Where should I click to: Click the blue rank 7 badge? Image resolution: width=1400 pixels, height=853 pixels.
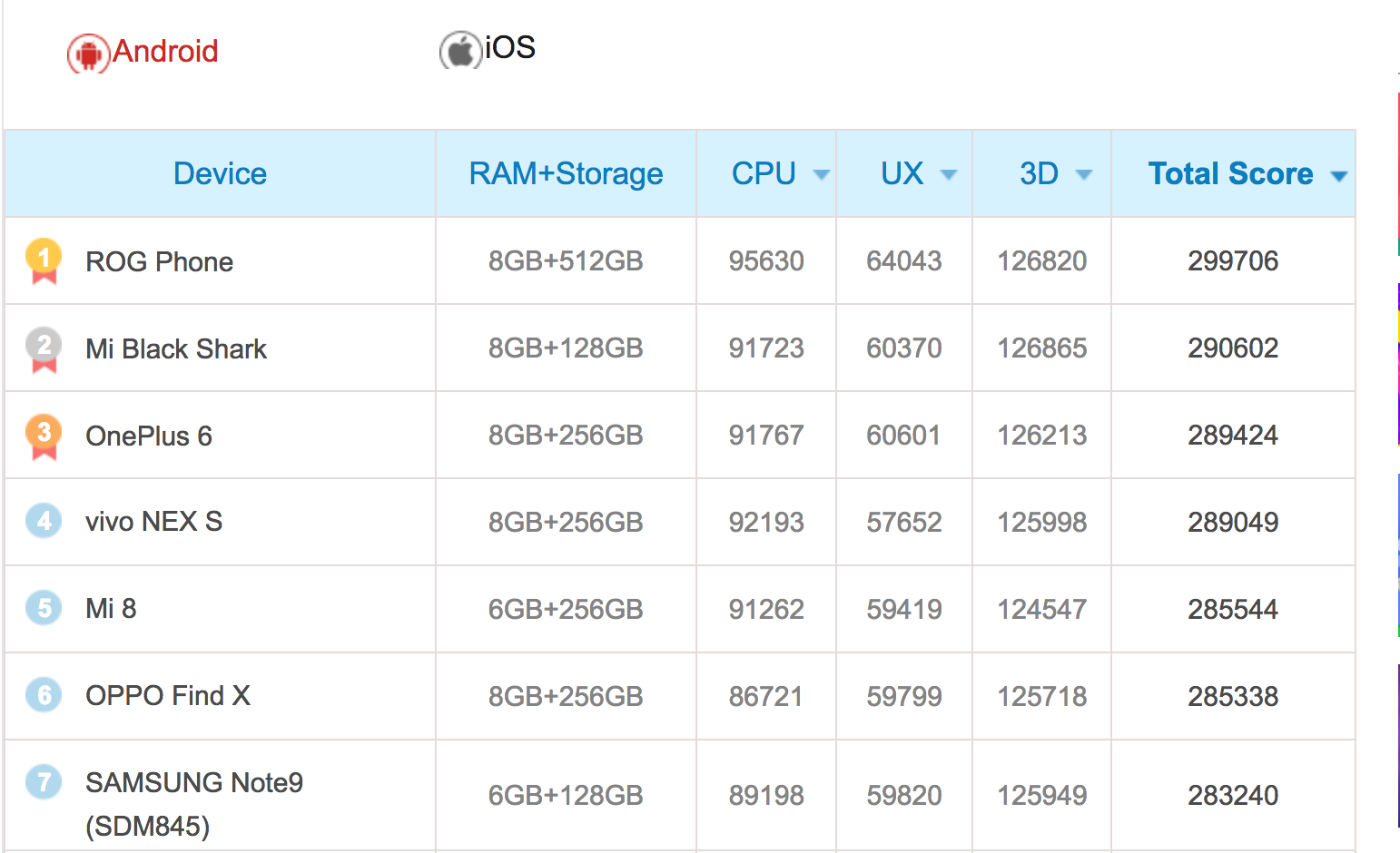44,782
